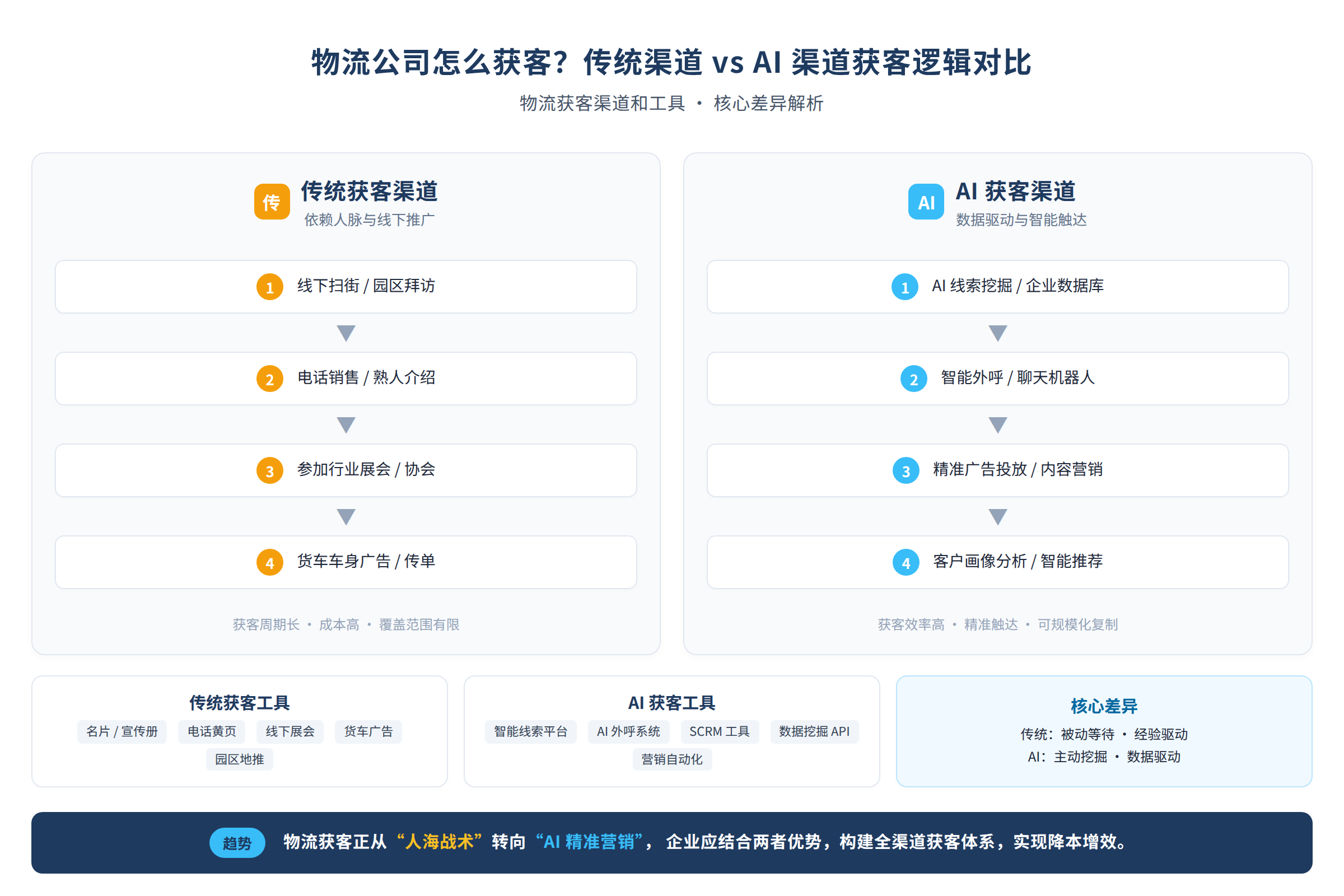The width and height of the screenshot is (1344, 896).
Task: Click orange number 2 beside 电话销售
Action: pos(270,379)
